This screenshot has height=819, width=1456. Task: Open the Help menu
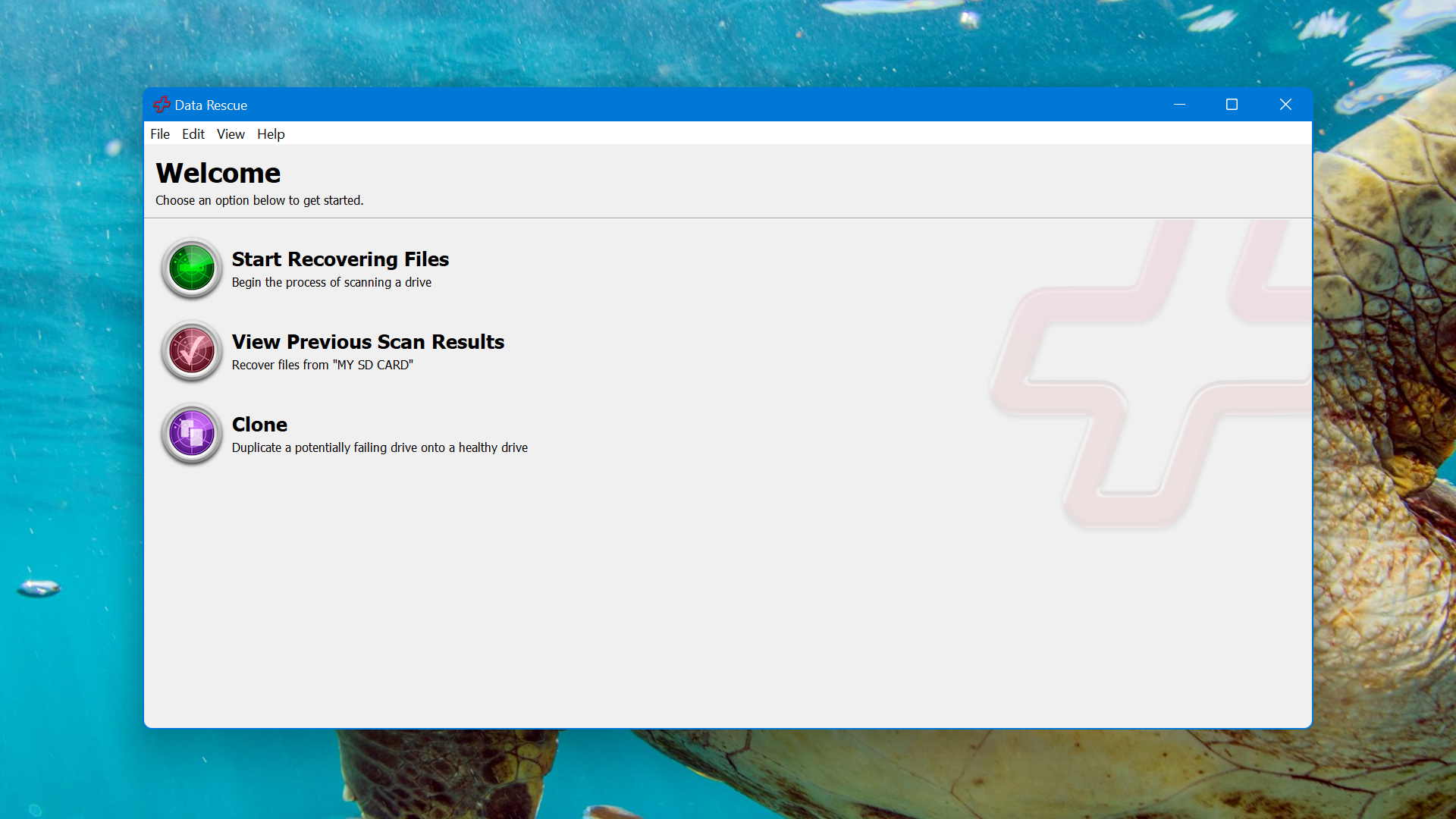click(x=271, y=134)
